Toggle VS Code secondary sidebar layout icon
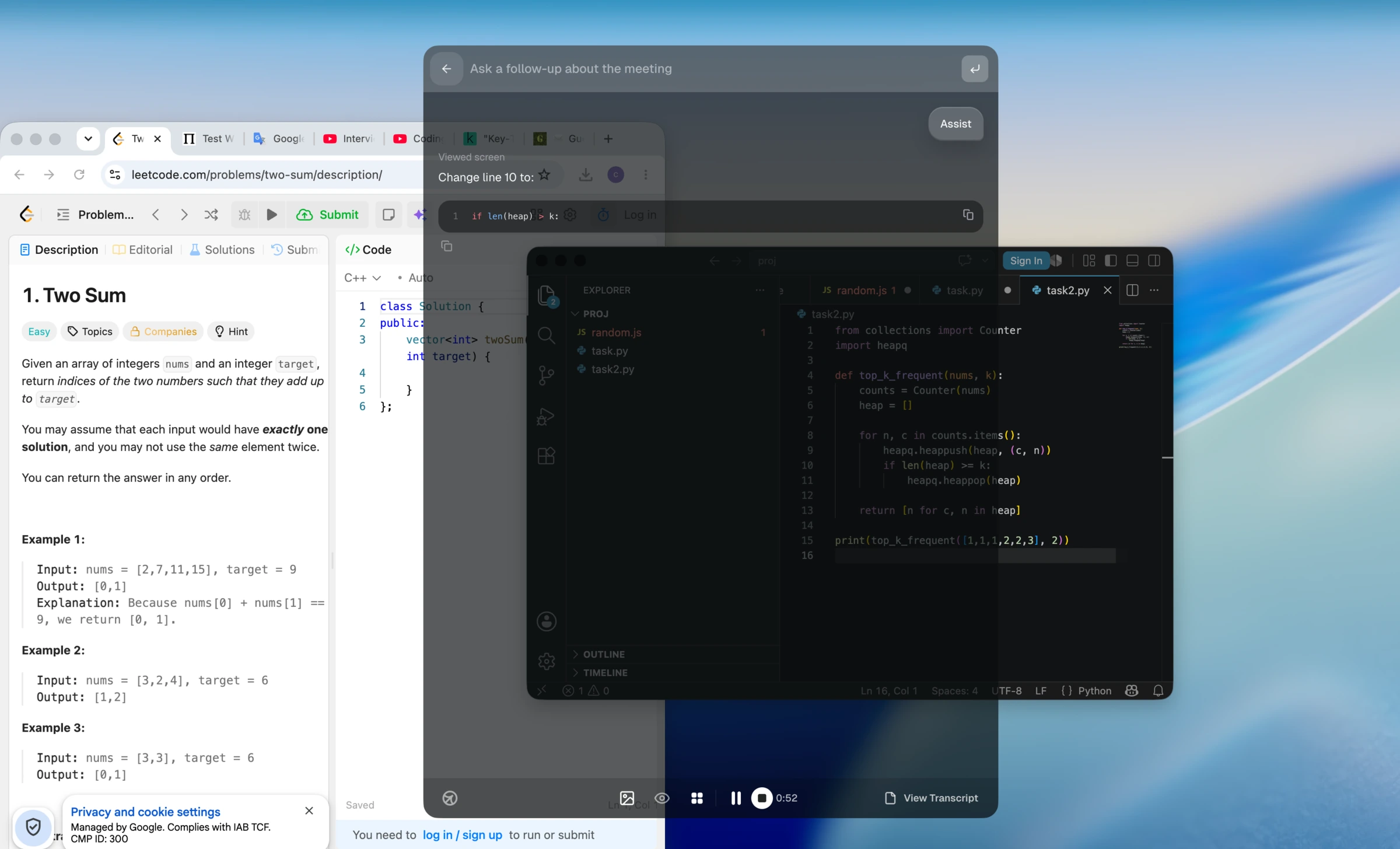Viewport: 1400px width, 849px height. [1154, 260]
